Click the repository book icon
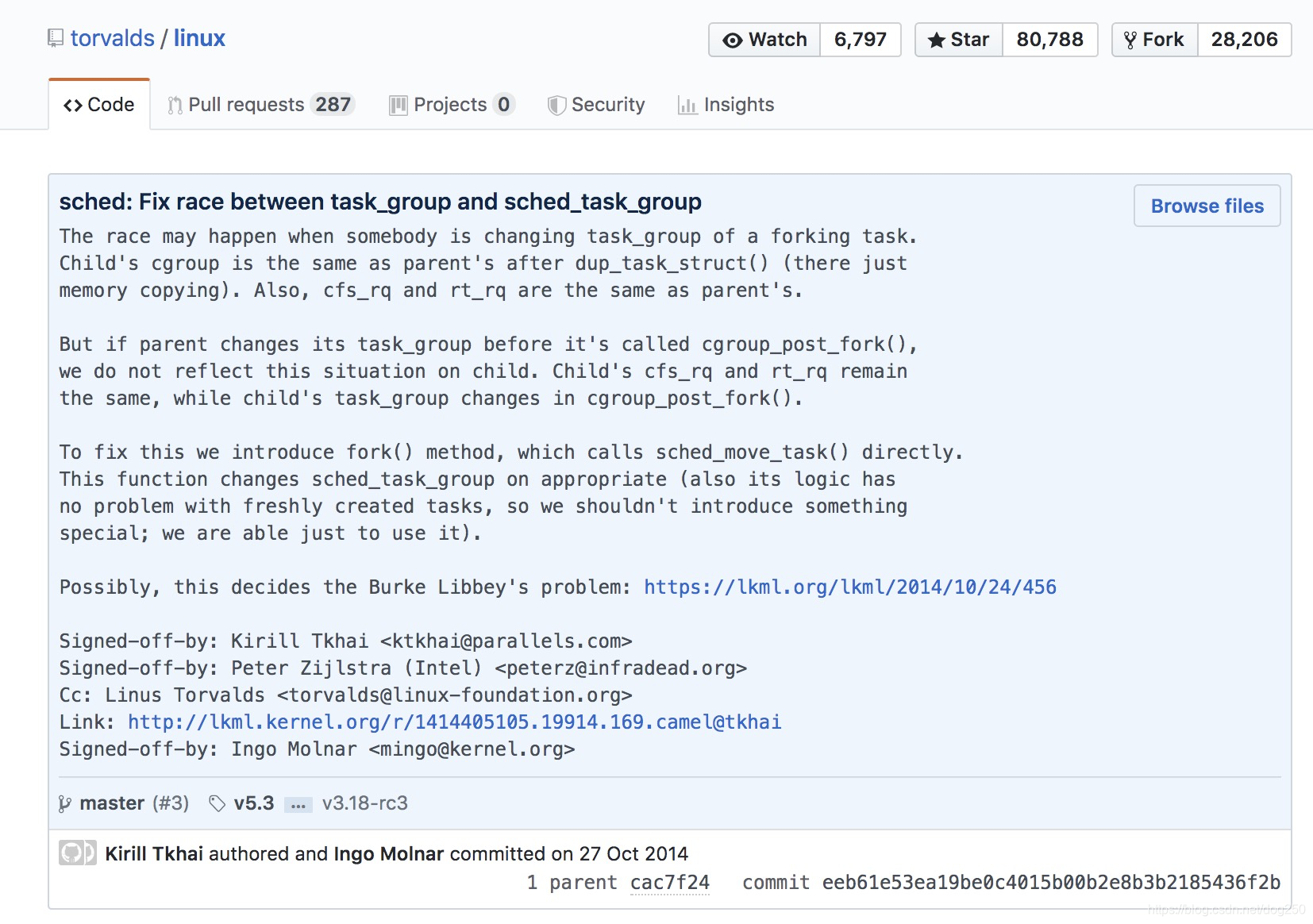Image resolution: width=1313 pixels, height=924 pixels. 55,38
